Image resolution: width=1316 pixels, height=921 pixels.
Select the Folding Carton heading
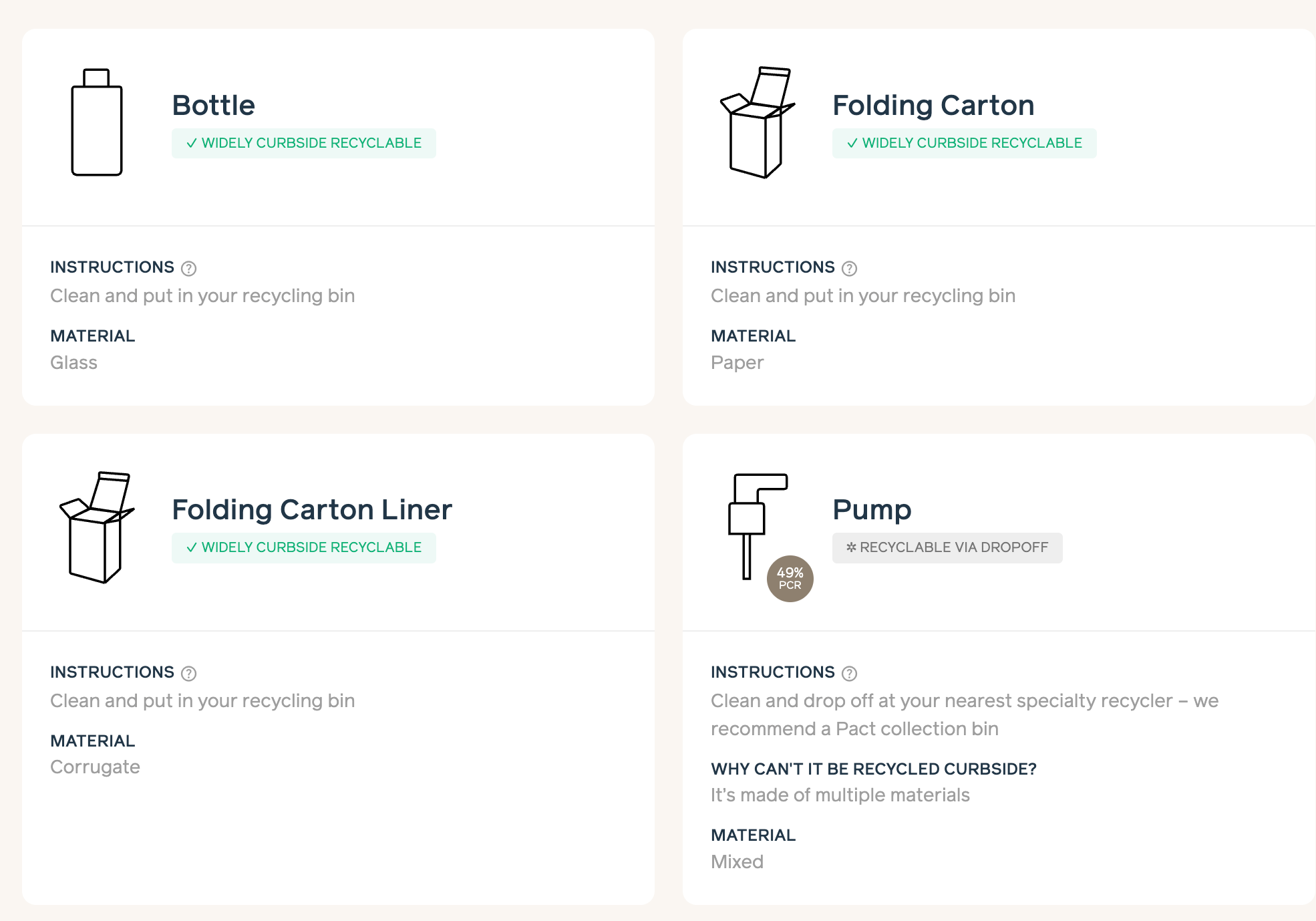tap(933, 105)
